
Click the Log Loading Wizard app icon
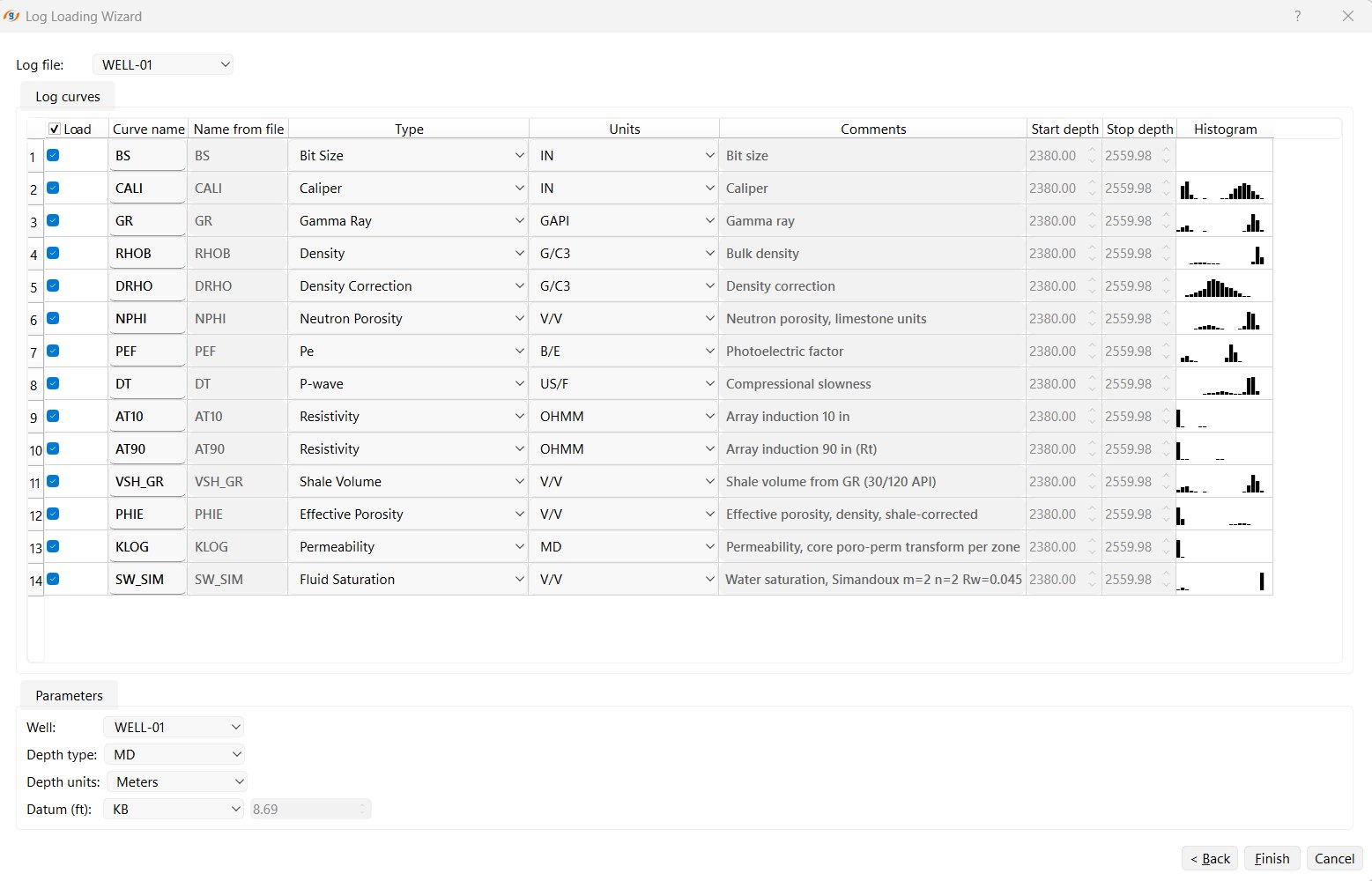tap(11, 16)
